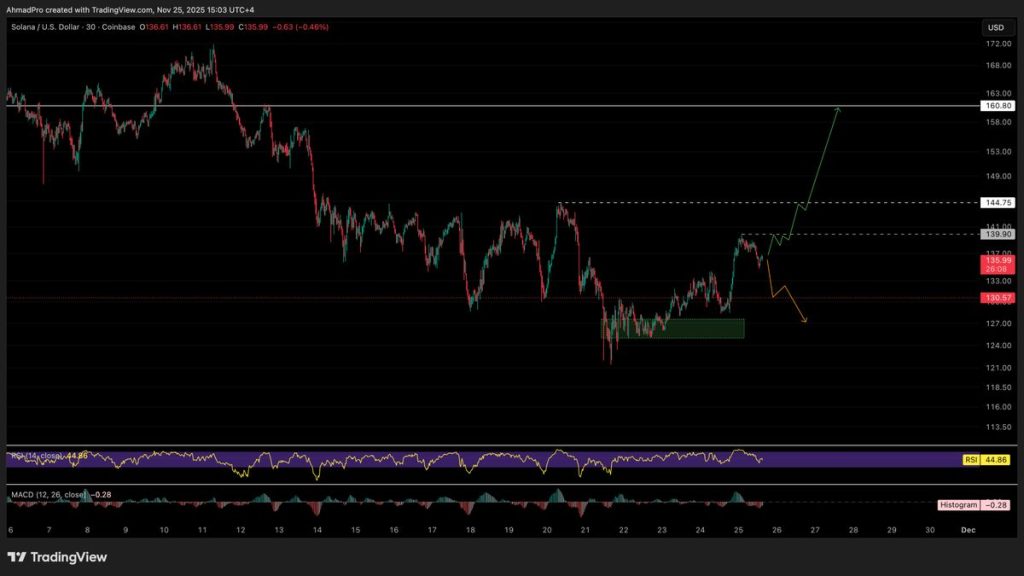Click the 160.80 target price label on the price scale
Screen dimensions: 1024x576
(x=996, y=105)
